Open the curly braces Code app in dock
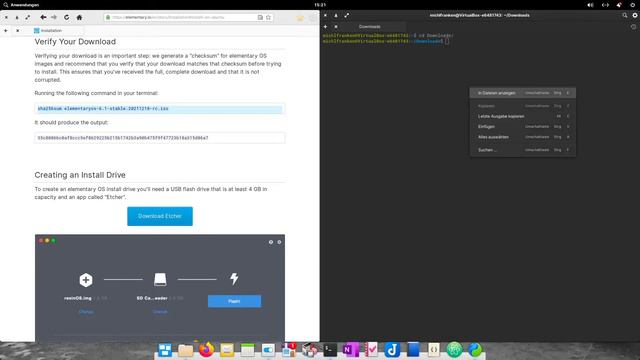 433,350
